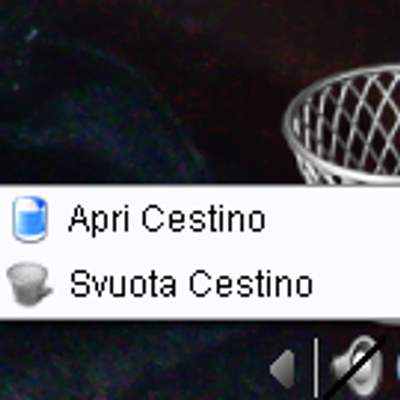Click empty space right of Svuota Cestino
400x400 pixels.
357,284
